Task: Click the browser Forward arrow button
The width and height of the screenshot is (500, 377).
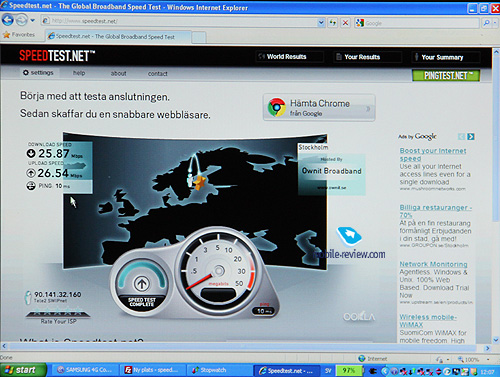Action: 22,20
